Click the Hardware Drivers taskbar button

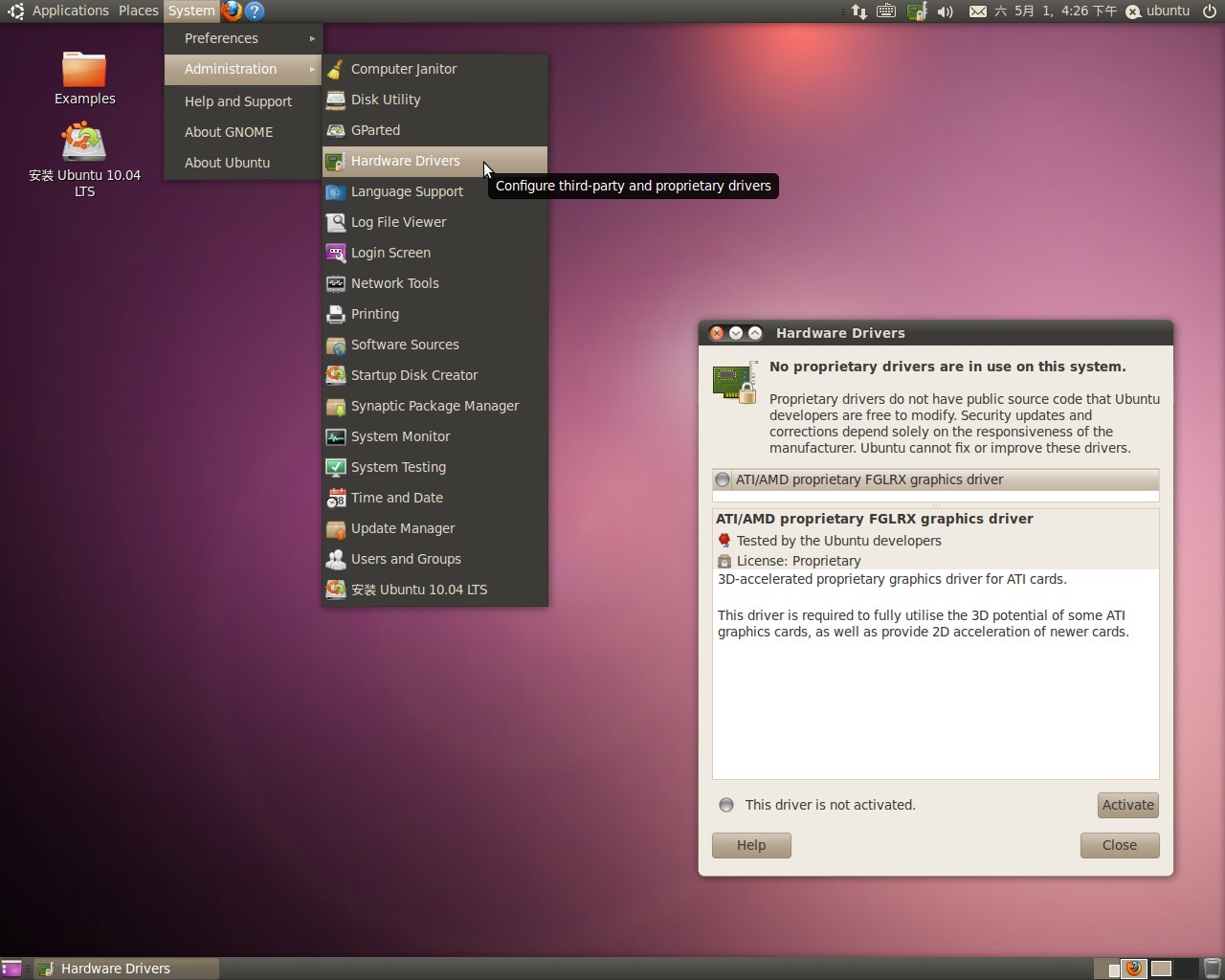(x=126, y=969)
